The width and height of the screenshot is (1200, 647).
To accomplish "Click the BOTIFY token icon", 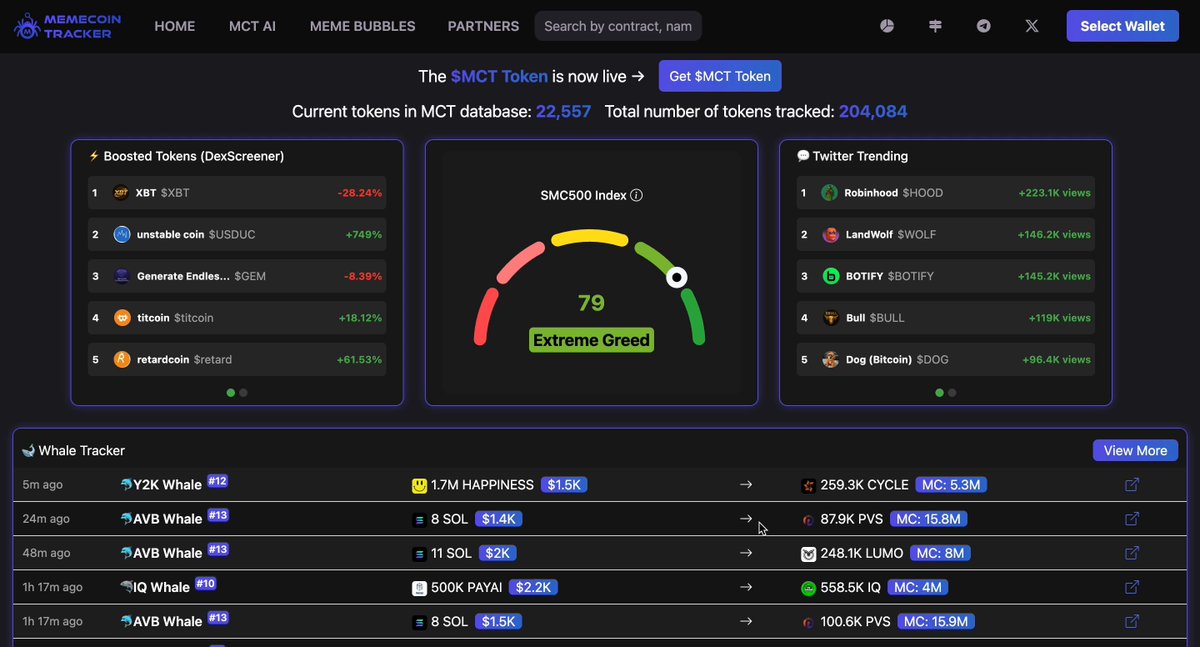I will coord(830,276).
